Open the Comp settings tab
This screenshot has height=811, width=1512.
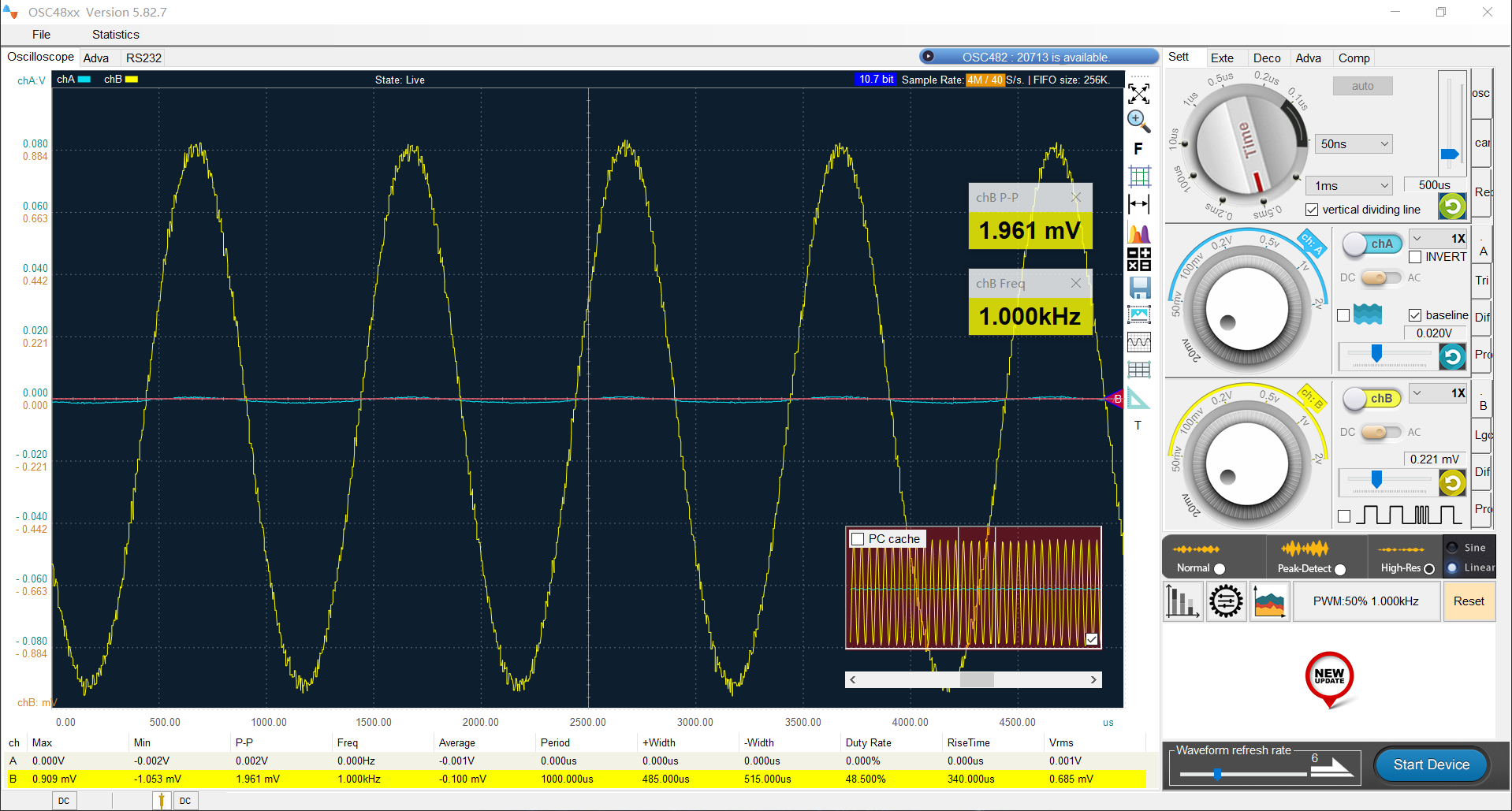(x=1354, y=58)
